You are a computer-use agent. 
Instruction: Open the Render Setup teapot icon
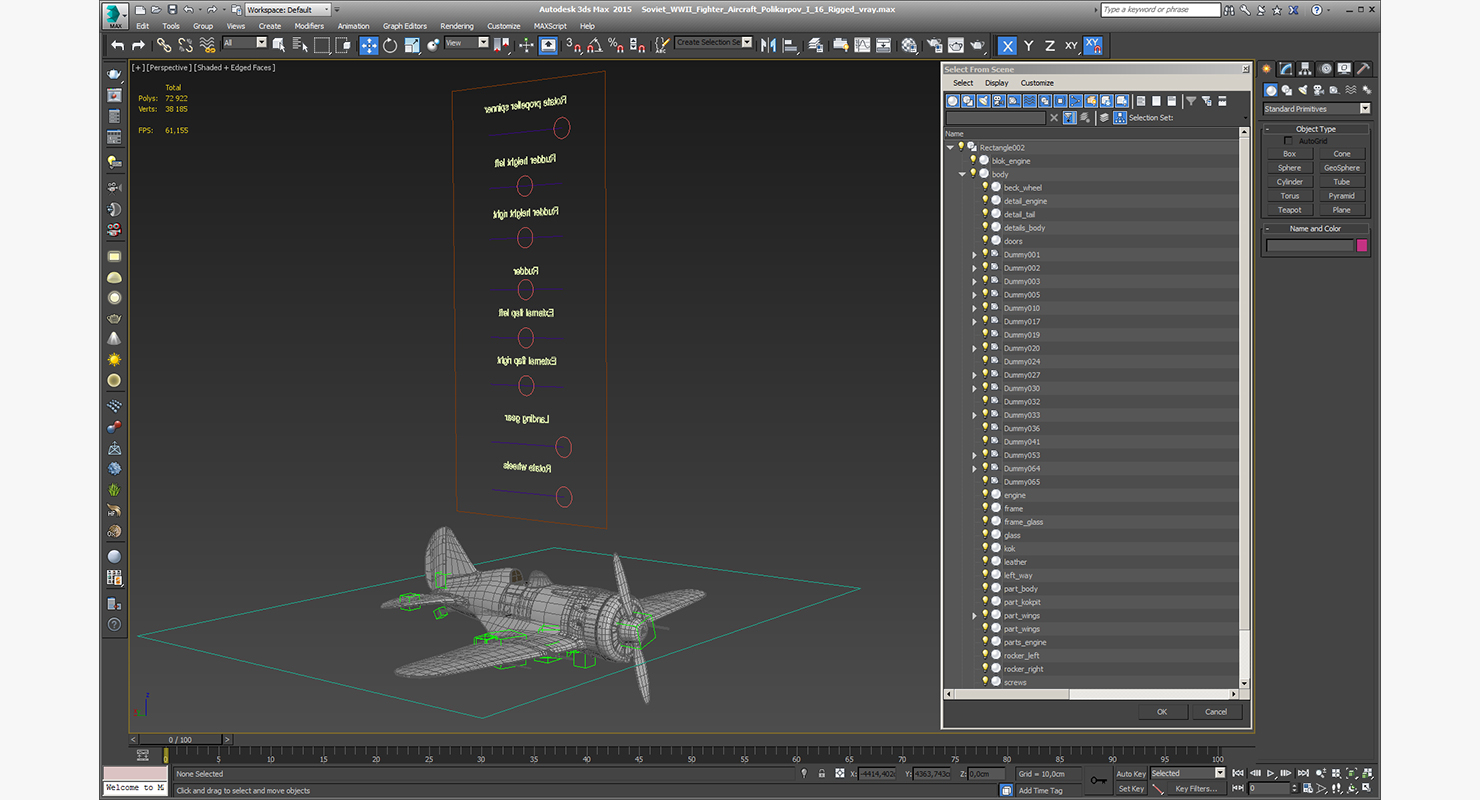933,45
